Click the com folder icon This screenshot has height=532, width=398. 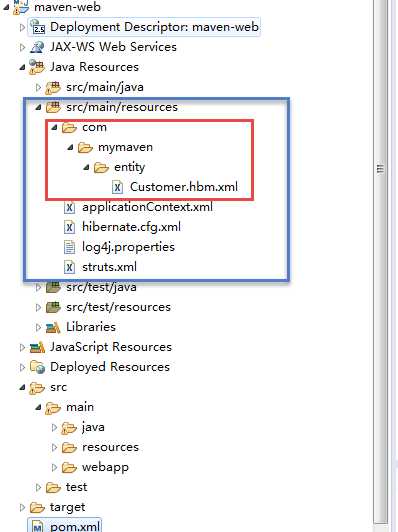pyautogui.click(x=70, y=128)
